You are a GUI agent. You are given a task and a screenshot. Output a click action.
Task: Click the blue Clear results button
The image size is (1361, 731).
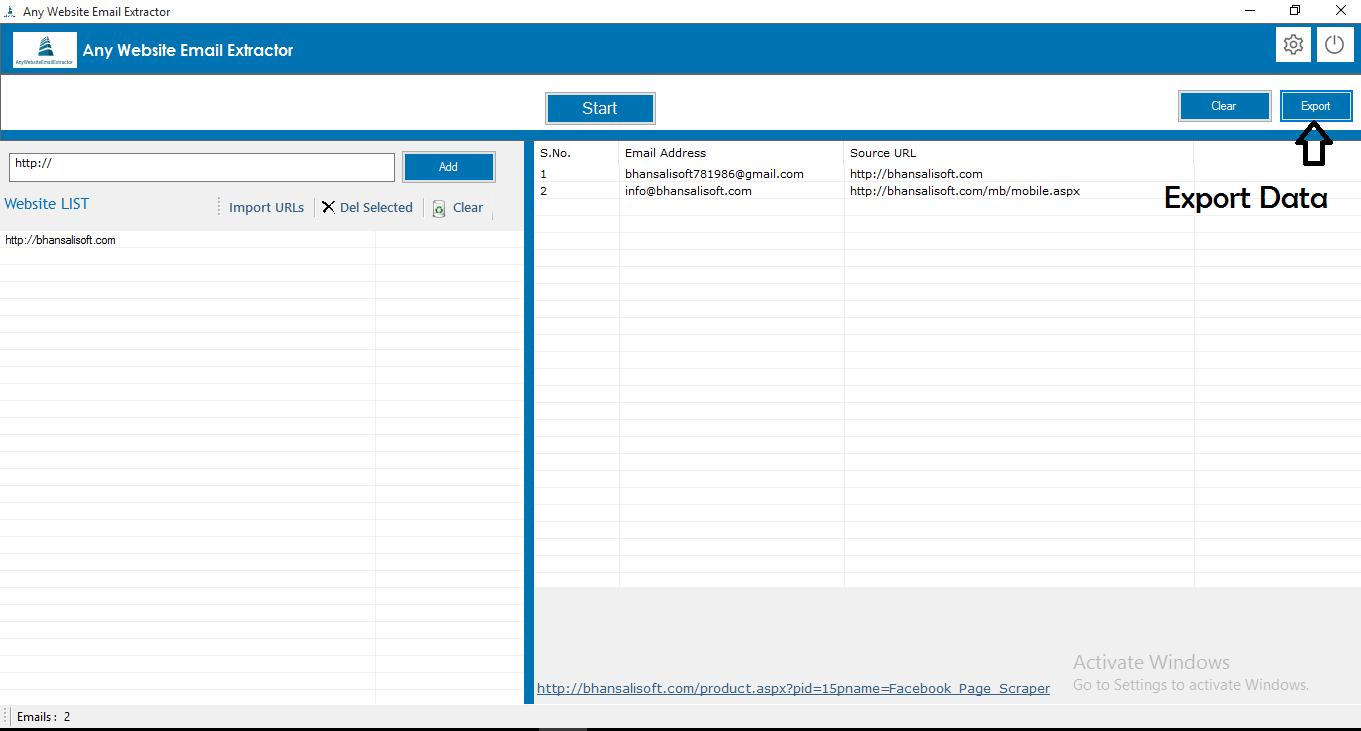pyautogui.click(x=1224, y=106)
